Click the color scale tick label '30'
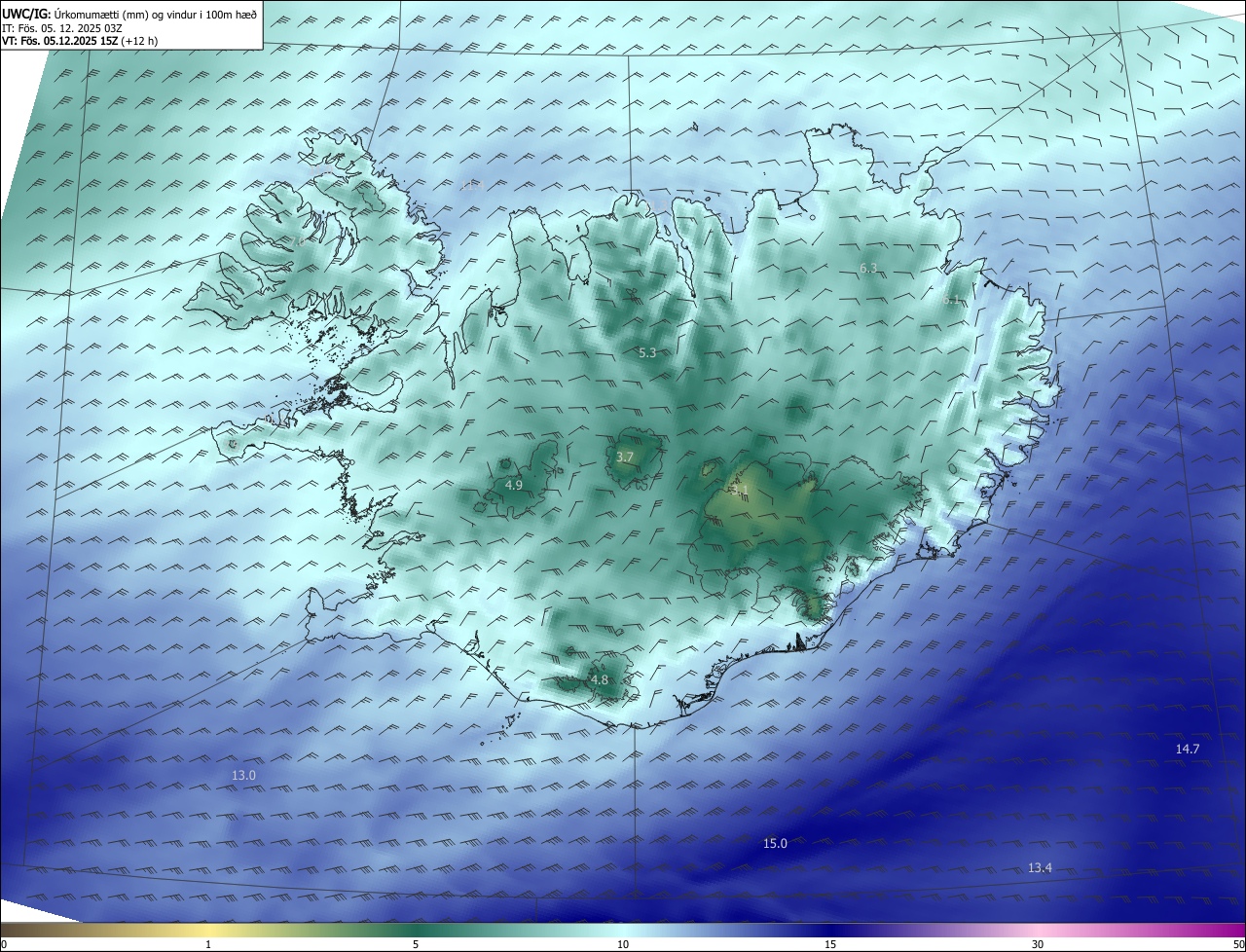Image resolution: width=1246 pixels, height=952 pixels. (1038, 944)
